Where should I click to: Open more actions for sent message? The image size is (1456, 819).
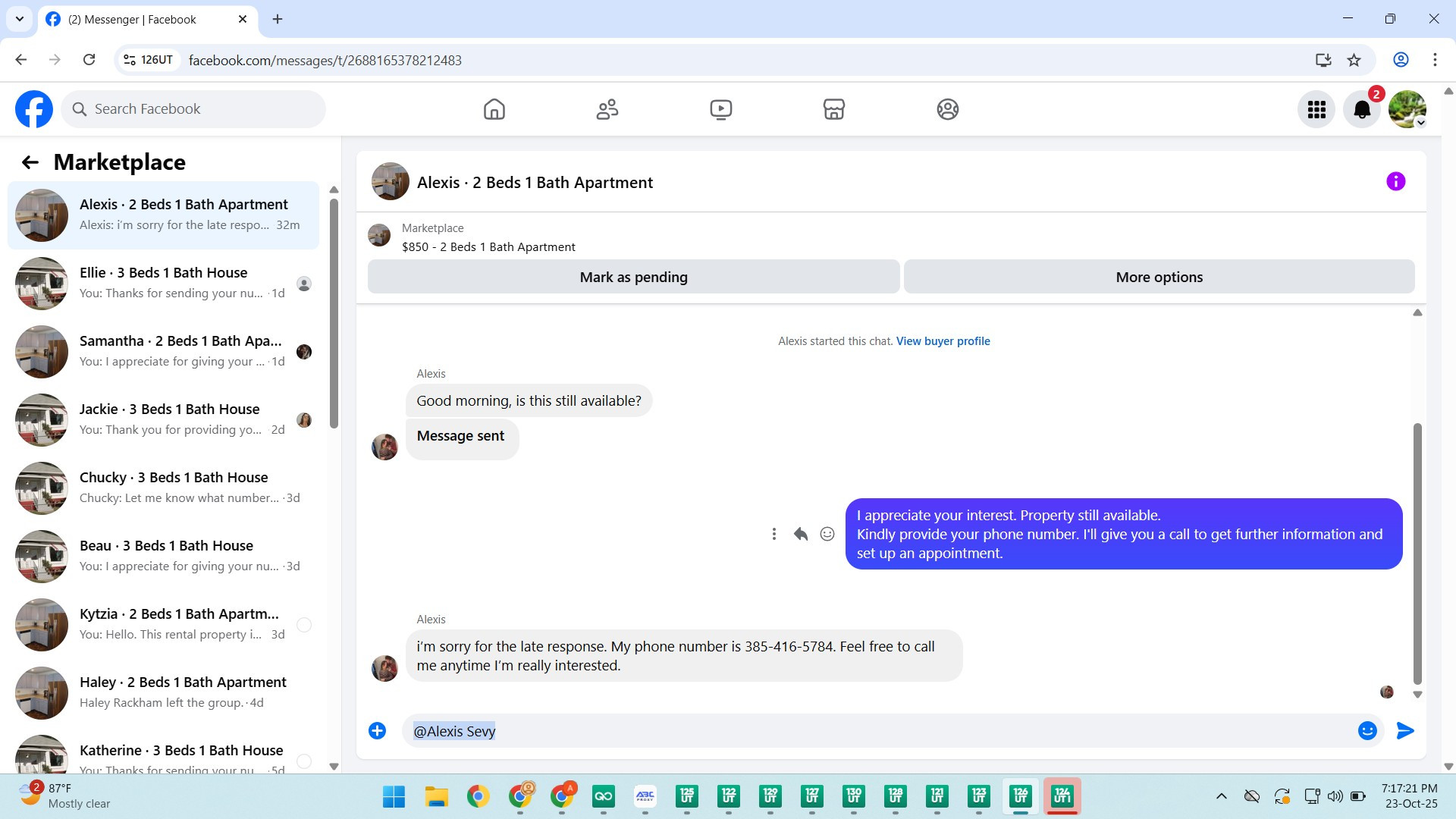[x=773, y=534]
